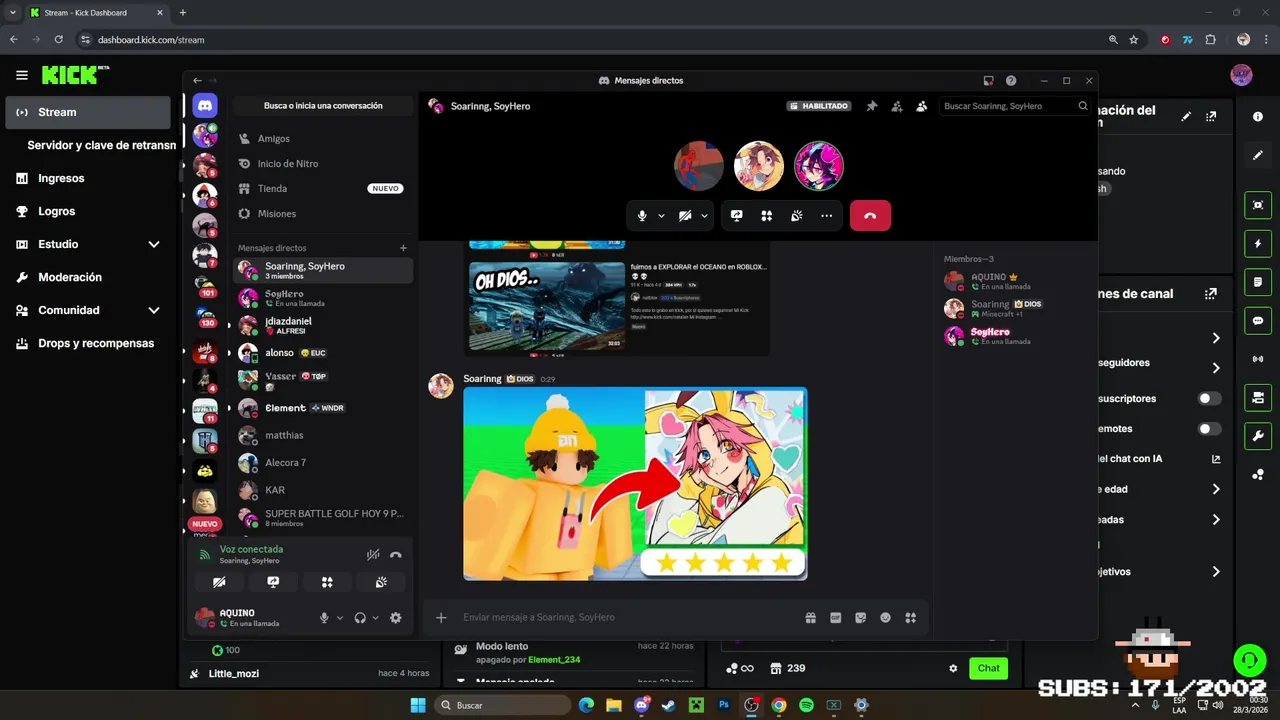
Task: Open Drops y recompensas in Kick sidebar
Action: (88, 343)
